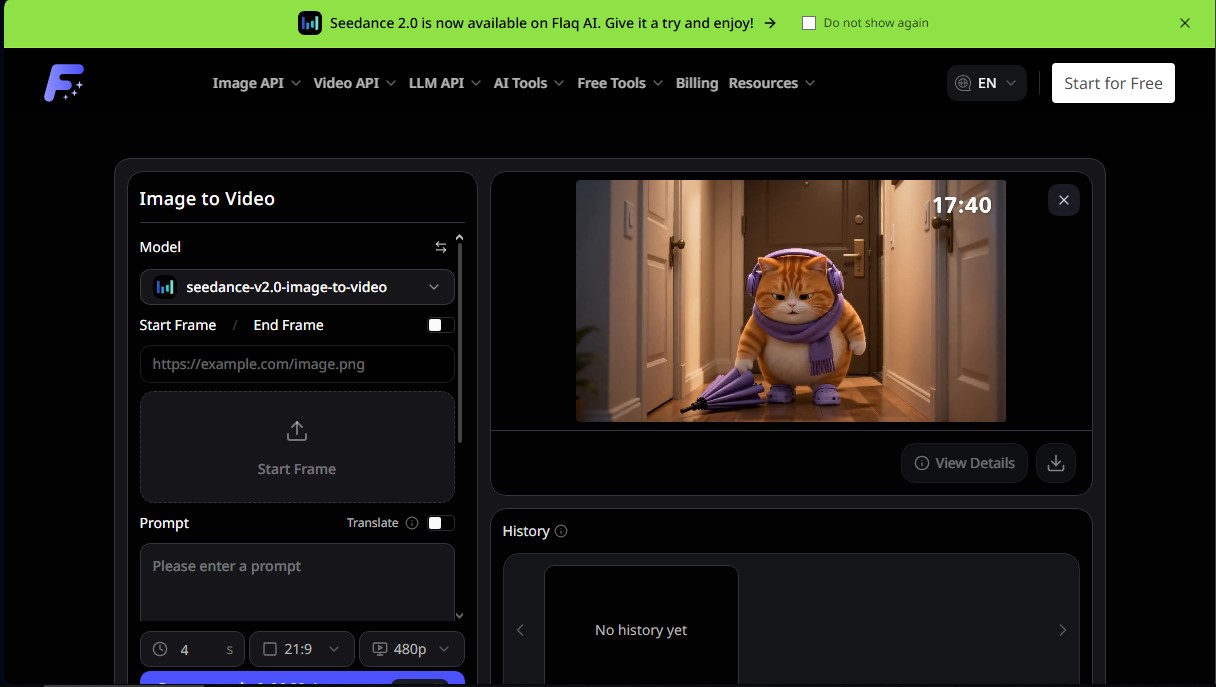Screen dimensions: 1216x687
Task: Click the Flaq AI logo in header
Action: coord(63,83)
